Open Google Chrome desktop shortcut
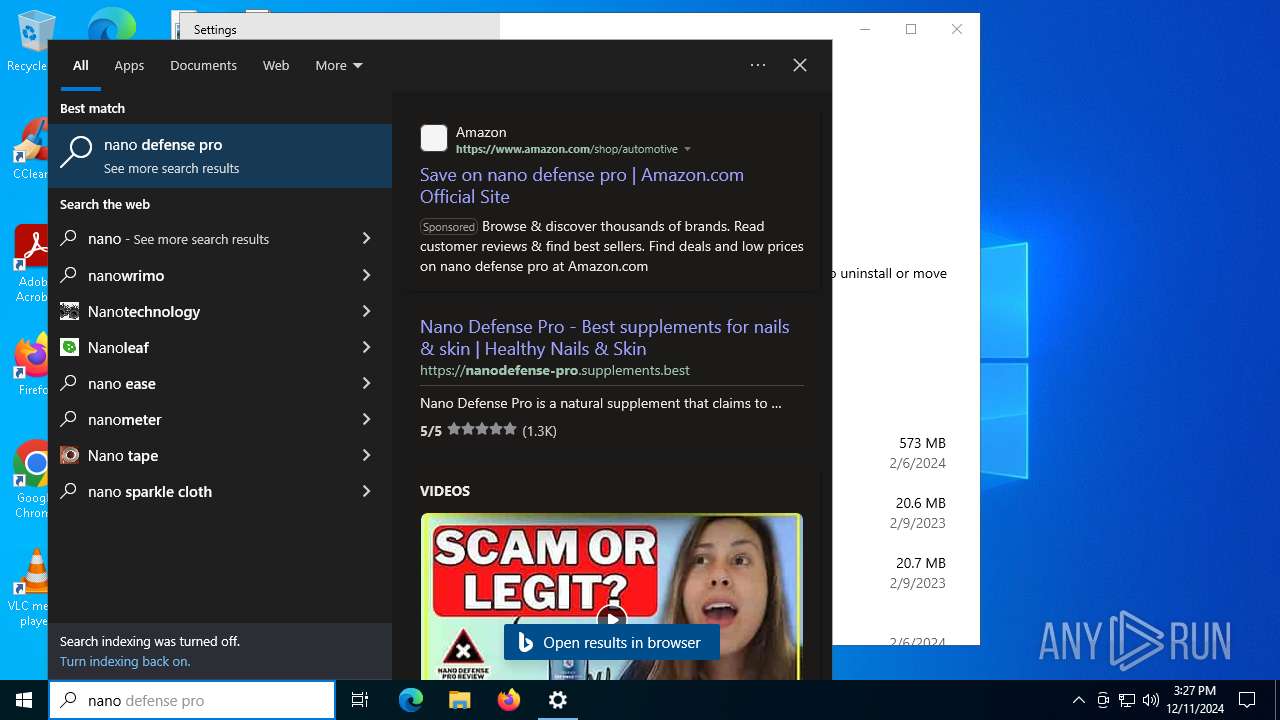The width and height of the screenshot is (1280, 720). point(31,480)
